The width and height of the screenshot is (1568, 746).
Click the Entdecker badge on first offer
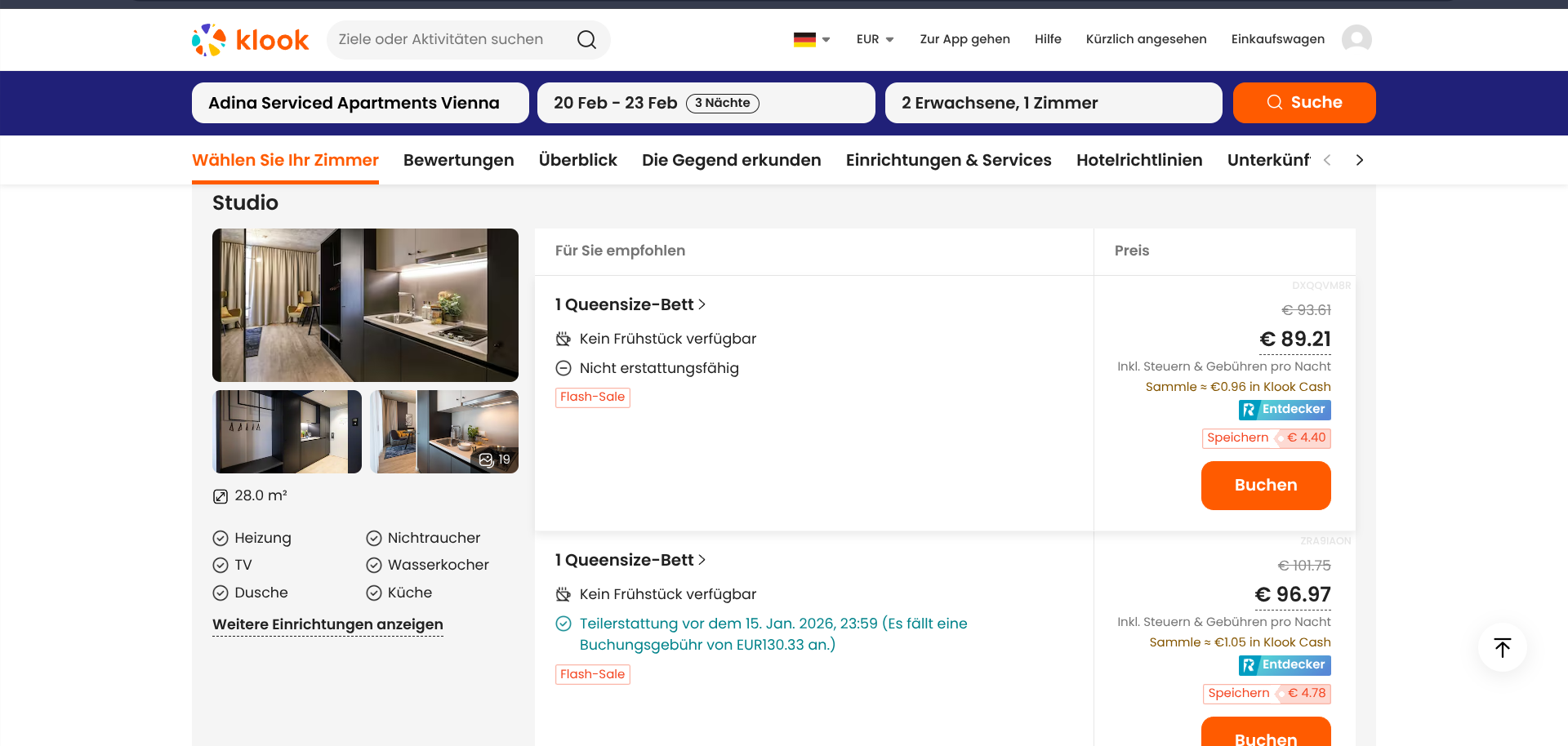coord(1284,410)
